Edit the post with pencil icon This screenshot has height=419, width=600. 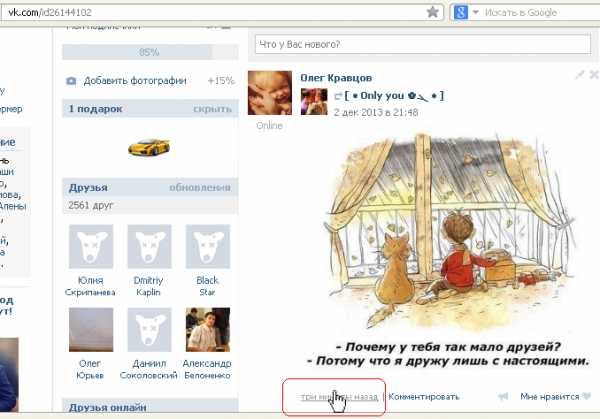(x=579, y=75)
